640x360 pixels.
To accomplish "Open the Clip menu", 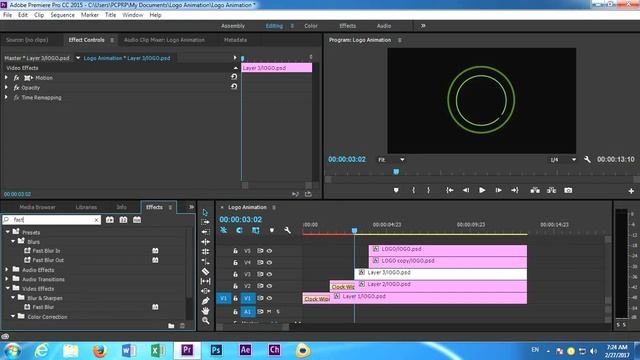I will tap(39, 15).
